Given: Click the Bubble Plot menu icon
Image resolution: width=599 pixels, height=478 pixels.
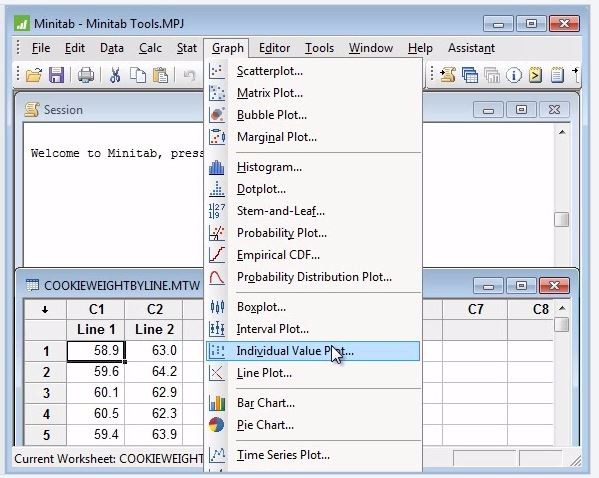Looking at the screenshot, I should pyautogui.click(x=217, y=115).
